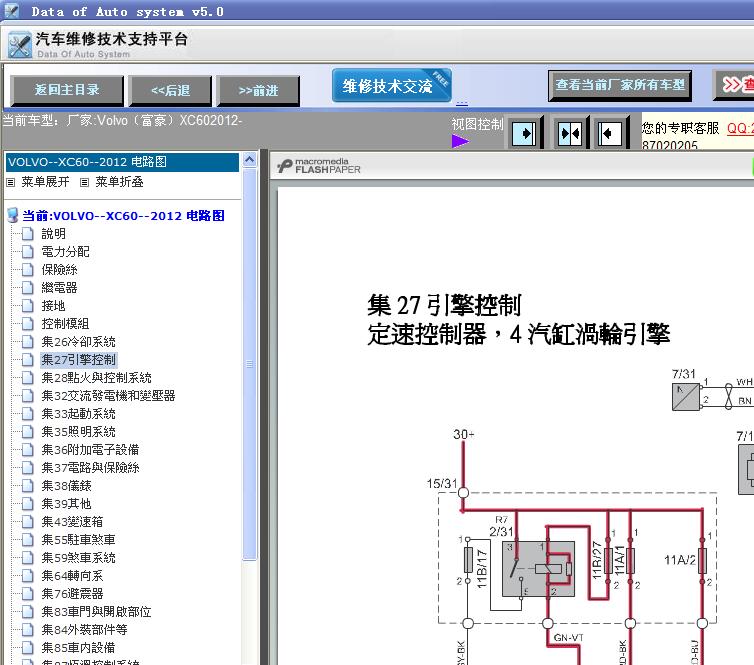Open the 繼電器 tree item

click(x=59, y=288)
